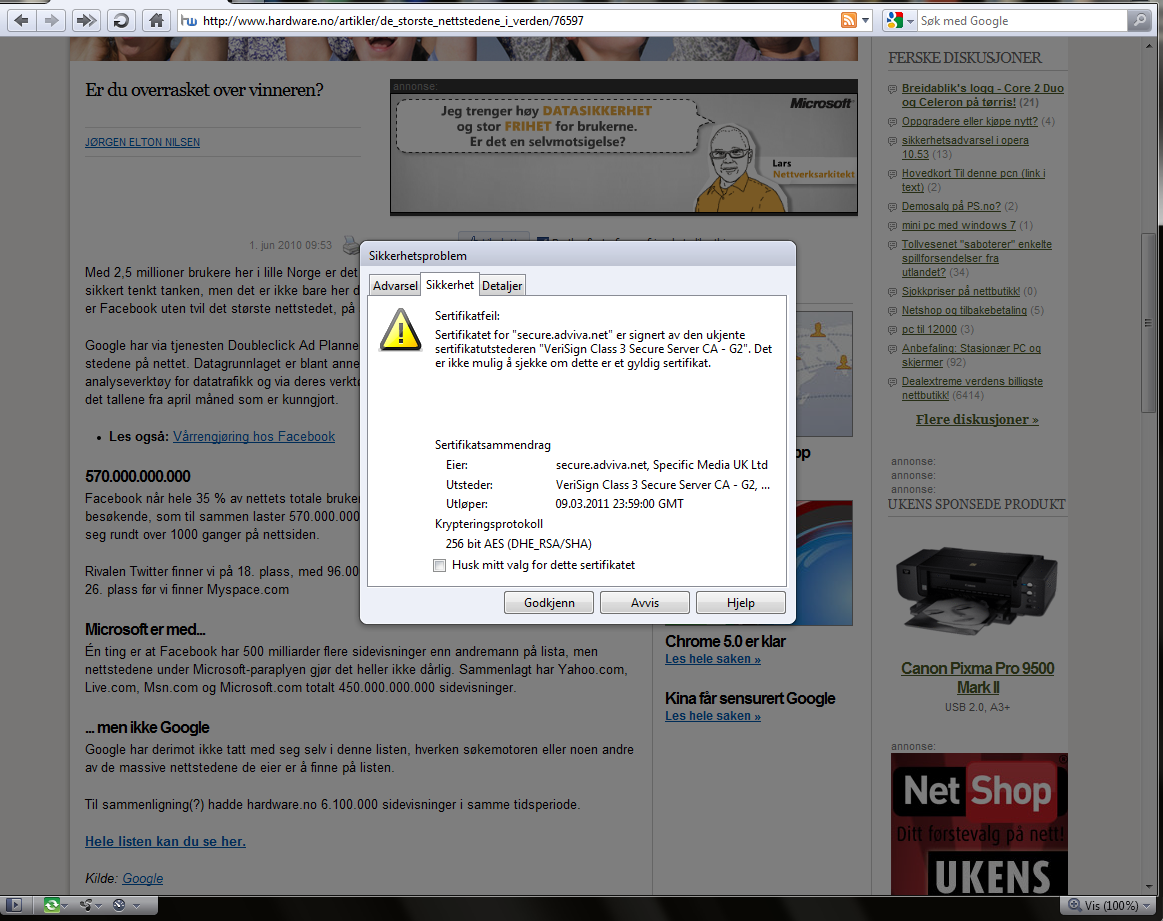This screenshot has width=1163, height=921.
Task: Open the address bar history dropdown arrow
Action: (x=865, y=21)
